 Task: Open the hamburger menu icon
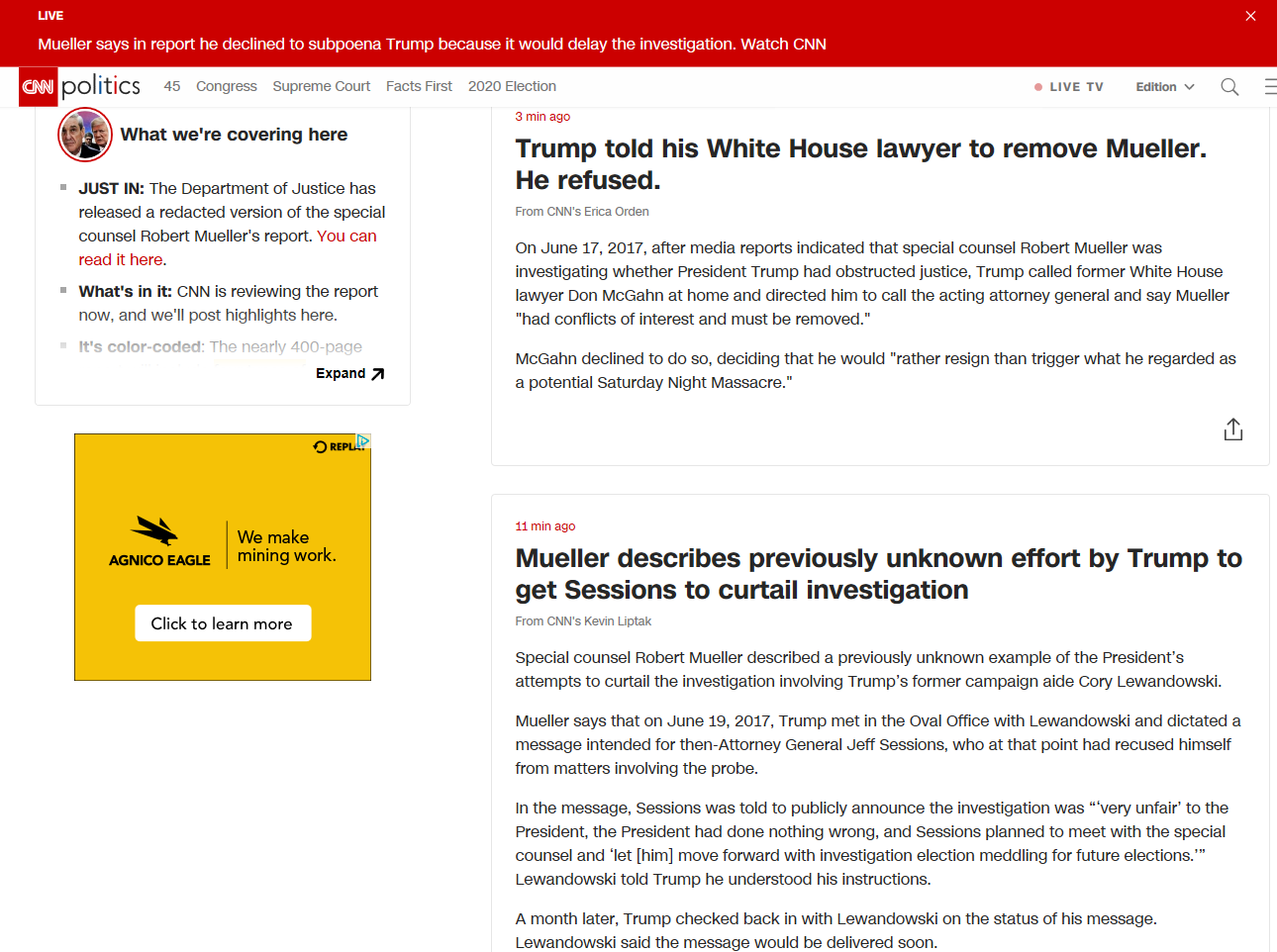pyautogui.click(x=1270, y=87)
